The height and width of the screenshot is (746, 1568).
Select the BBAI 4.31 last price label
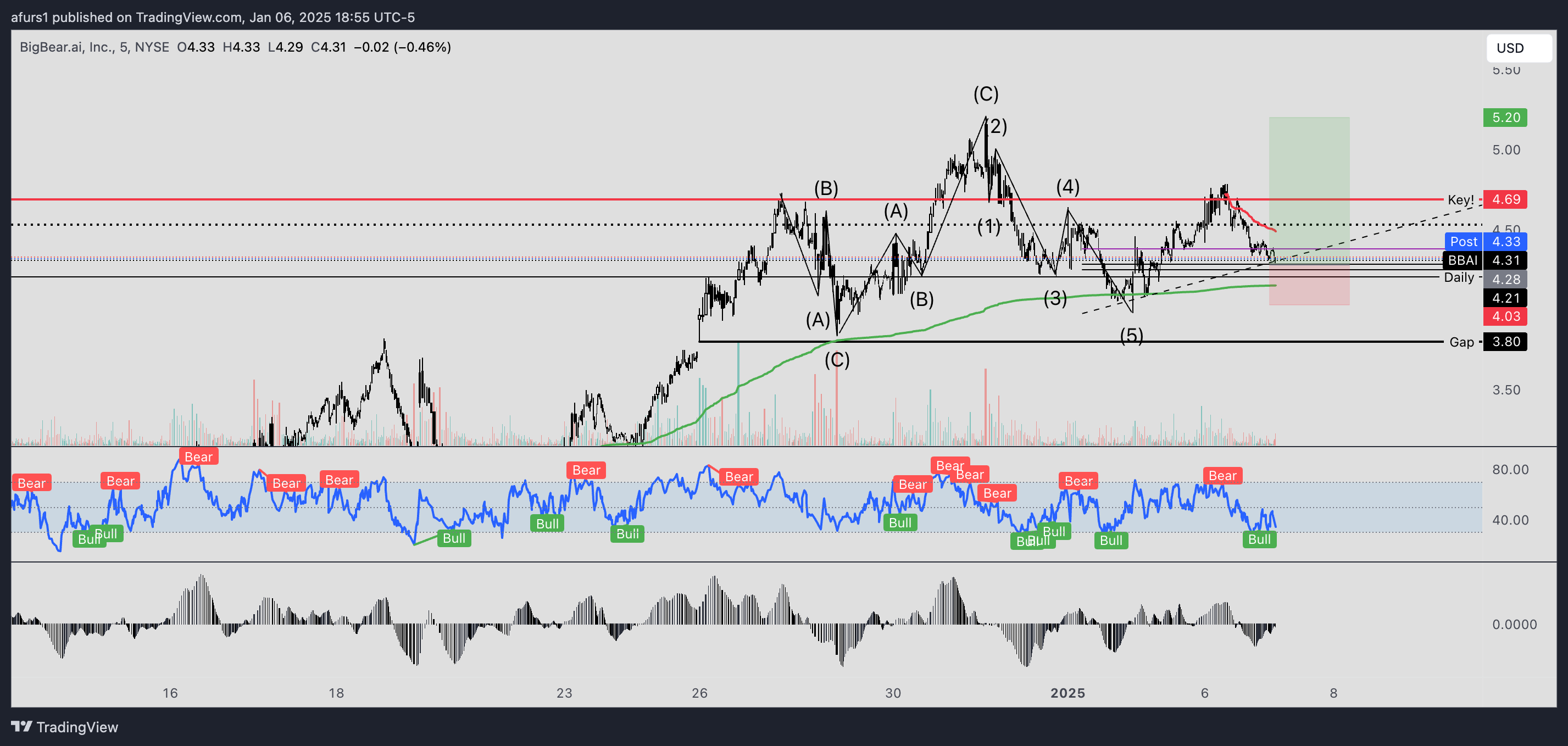pos(1486,260)
